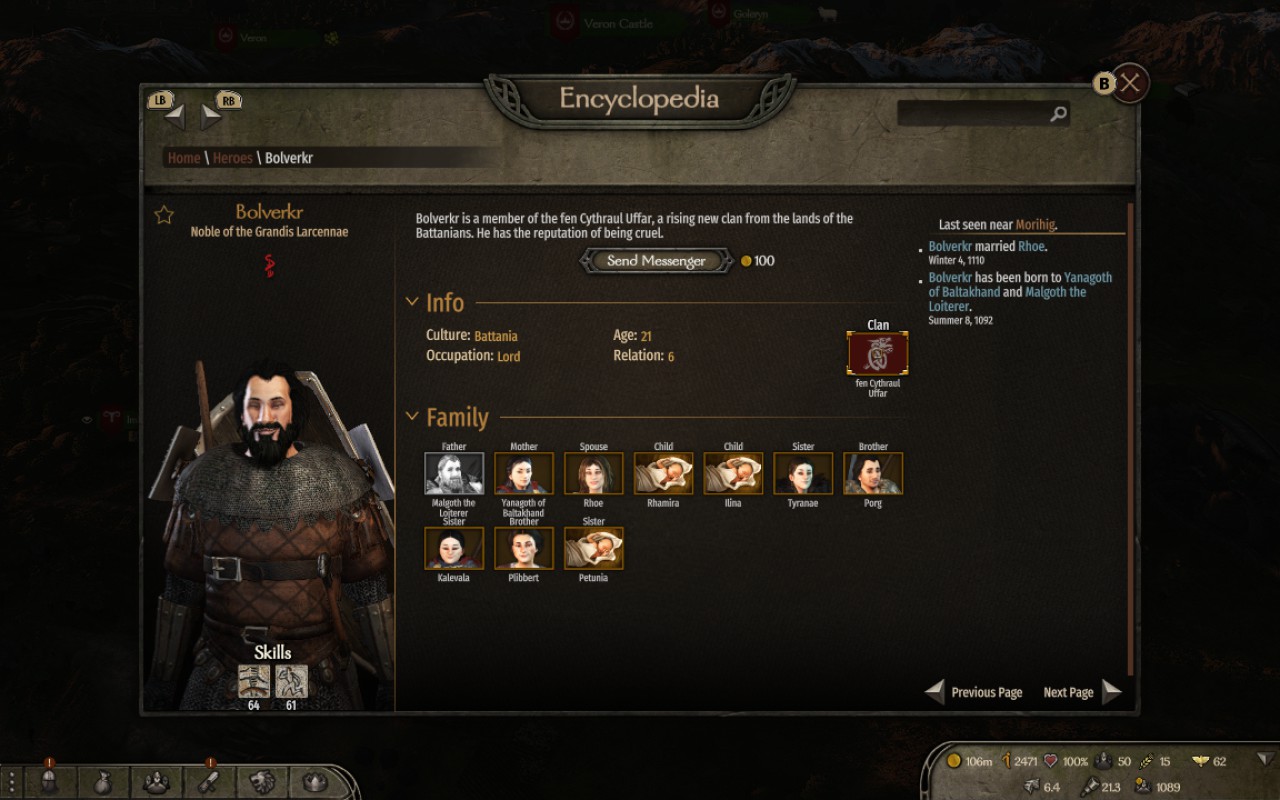Click the encyclopedia vertical scrollbar
This screenshot has height=800, width=1280.
[x=1131, y=440]
